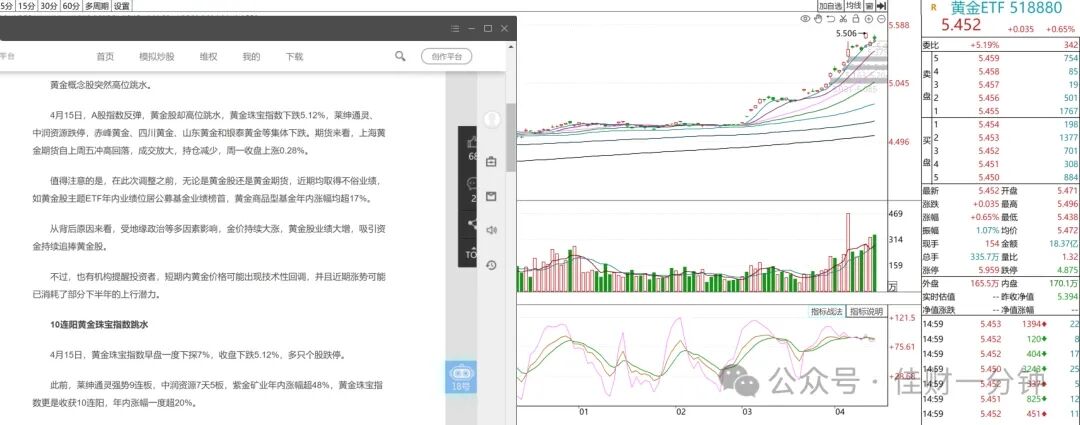Click the briefcase icon in sidebar
The image size is (1080, 425).
click(491, 162)
